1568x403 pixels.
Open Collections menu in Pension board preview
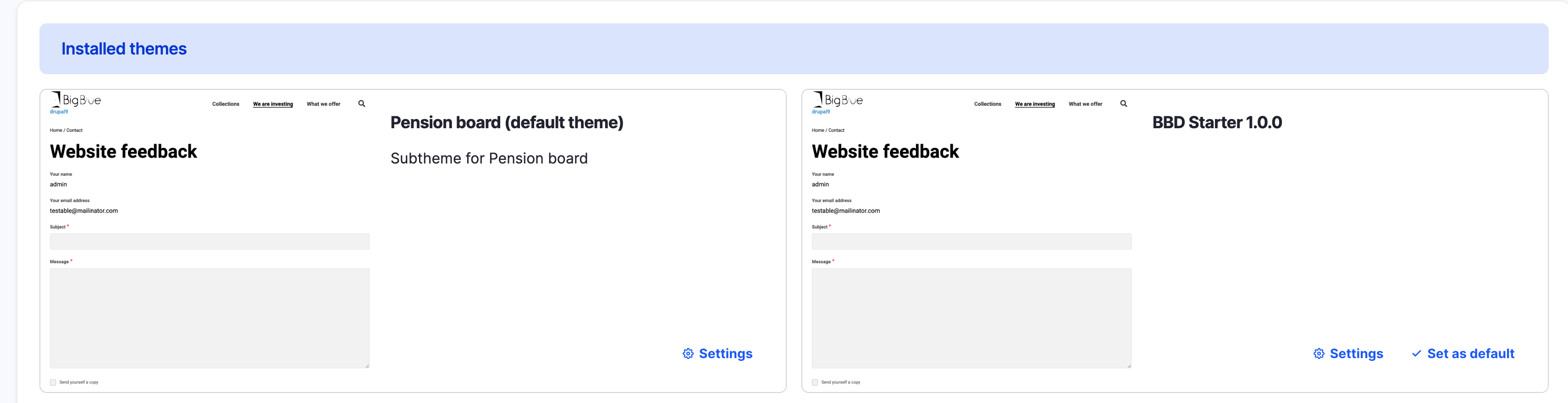pos(225,104)
